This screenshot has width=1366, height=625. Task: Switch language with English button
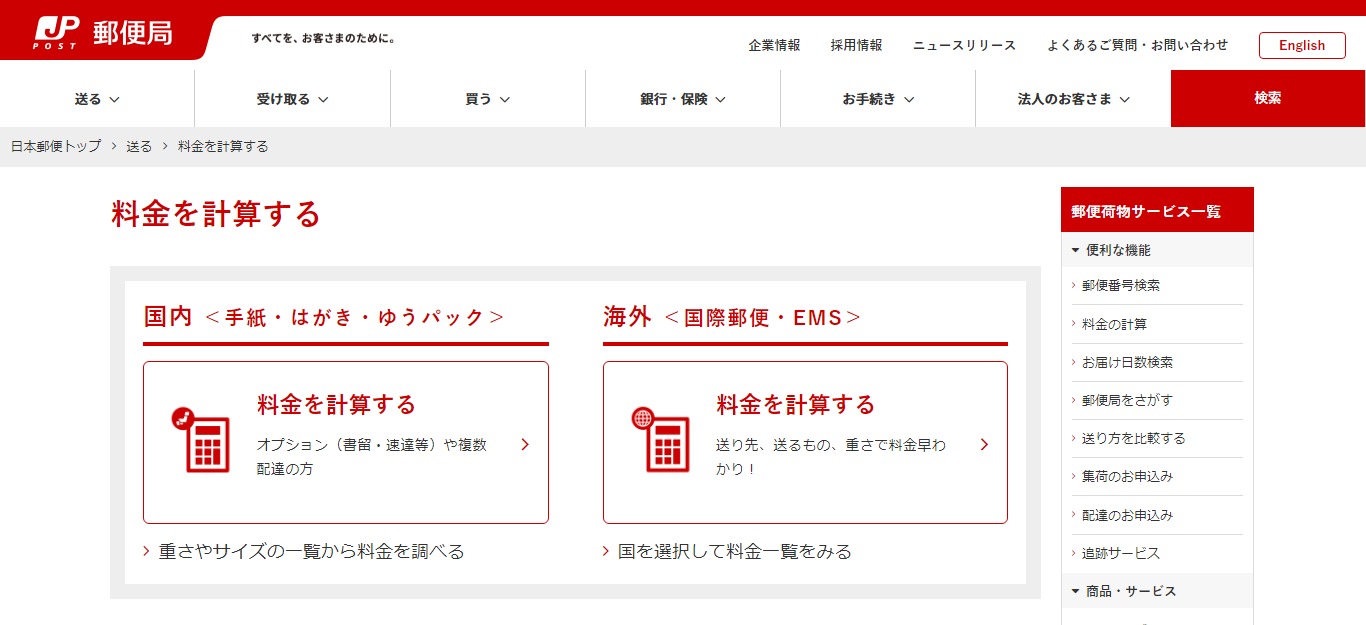point(1302,45)
